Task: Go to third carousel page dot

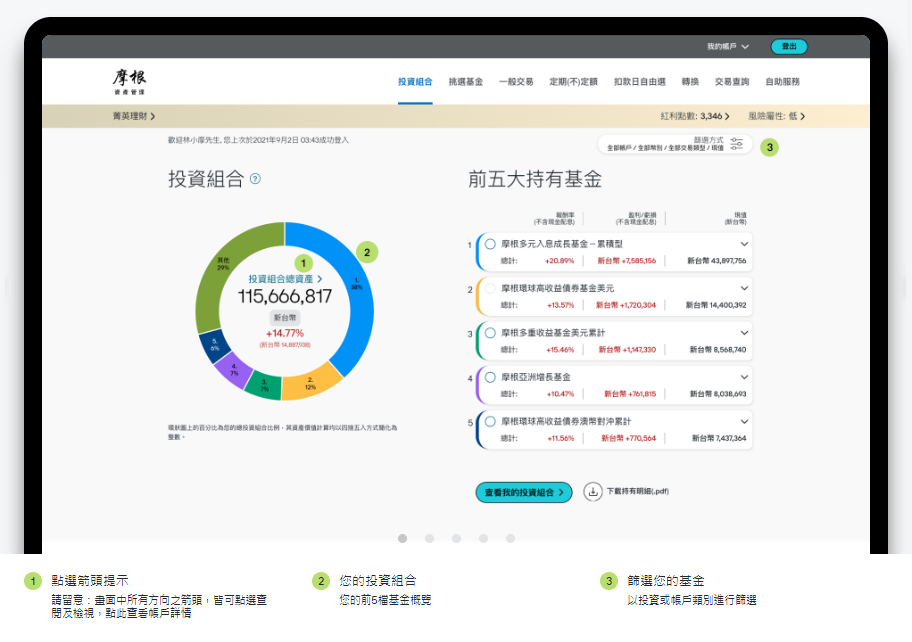Action: [x=457, y=538]
